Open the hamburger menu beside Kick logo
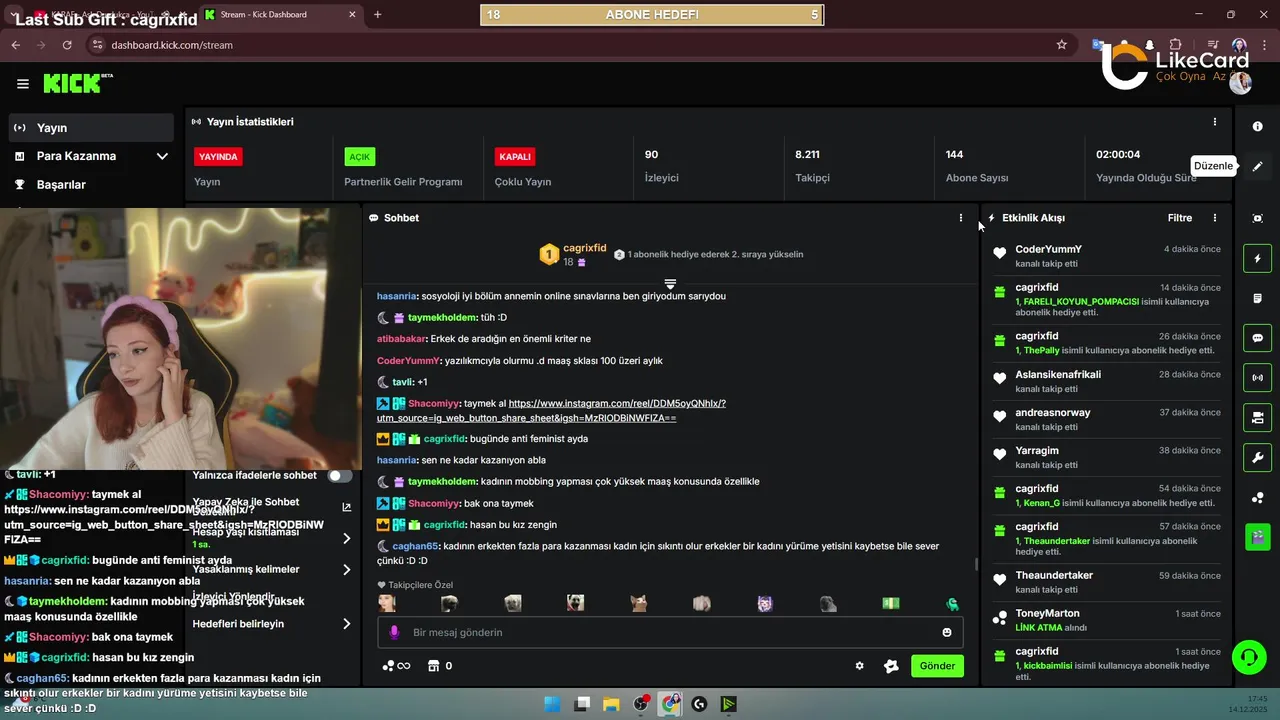Viewport: 1280px width, 720px height. [x=23, y=84]
